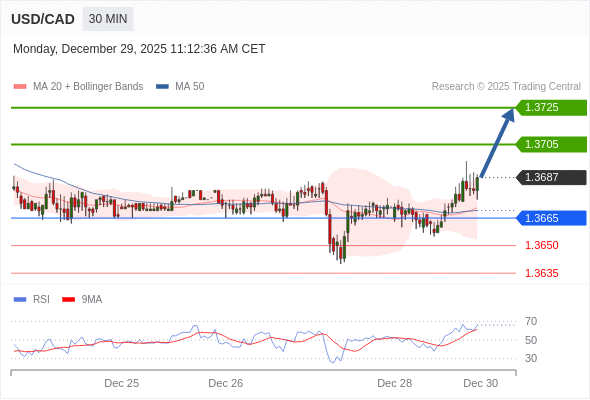
Task: Click the RSI 70 level label
Action: click(531, 322)
